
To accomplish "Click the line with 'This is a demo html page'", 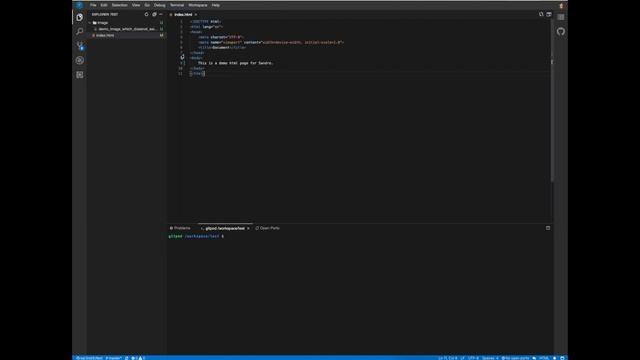I will (x=236, y=63).
